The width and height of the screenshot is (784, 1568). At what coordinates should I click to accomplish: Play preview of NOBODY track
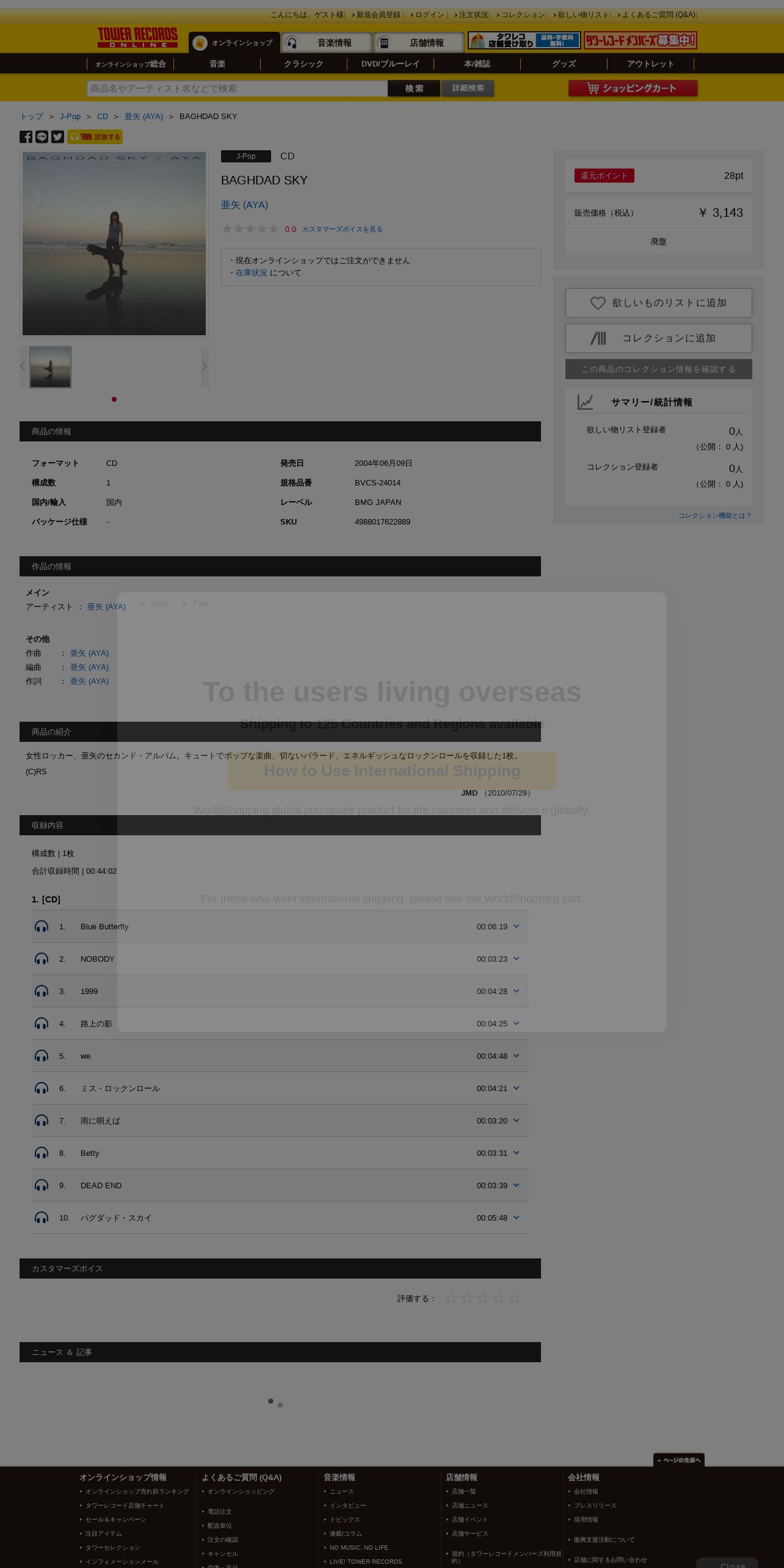pos(42,959)
